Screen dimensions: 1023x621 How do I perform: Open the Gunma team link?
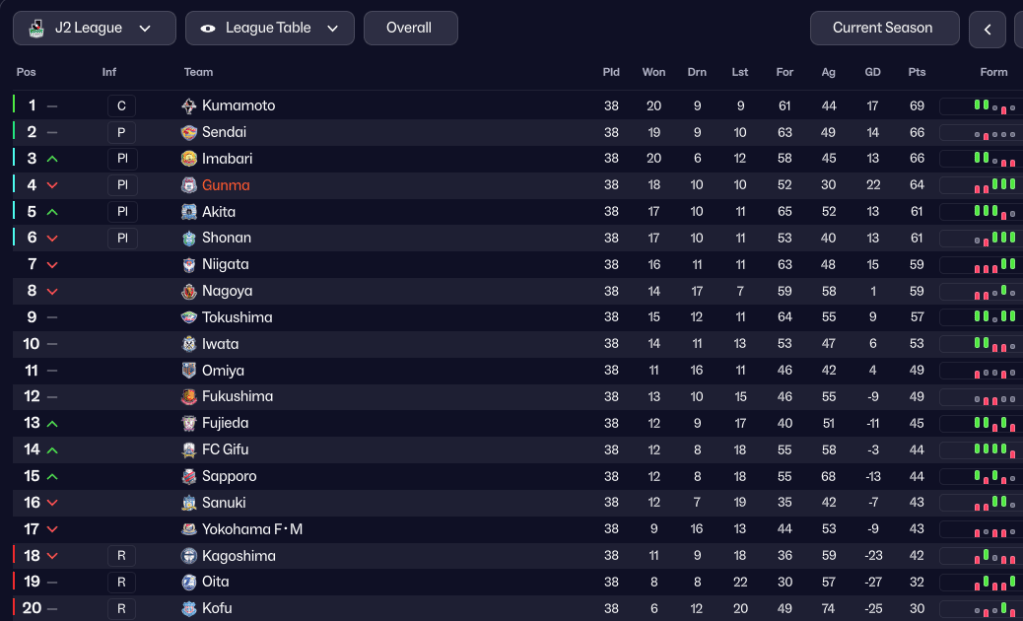pos(226,185)
